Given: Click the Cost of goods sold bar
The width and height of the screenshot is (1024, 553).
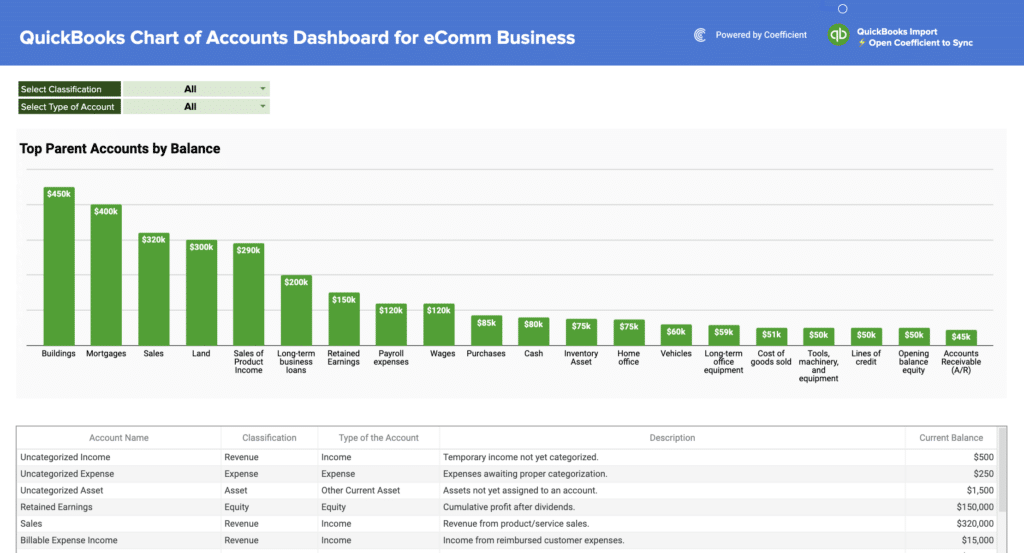Looking at the screenshot, I should pos(771,337).
